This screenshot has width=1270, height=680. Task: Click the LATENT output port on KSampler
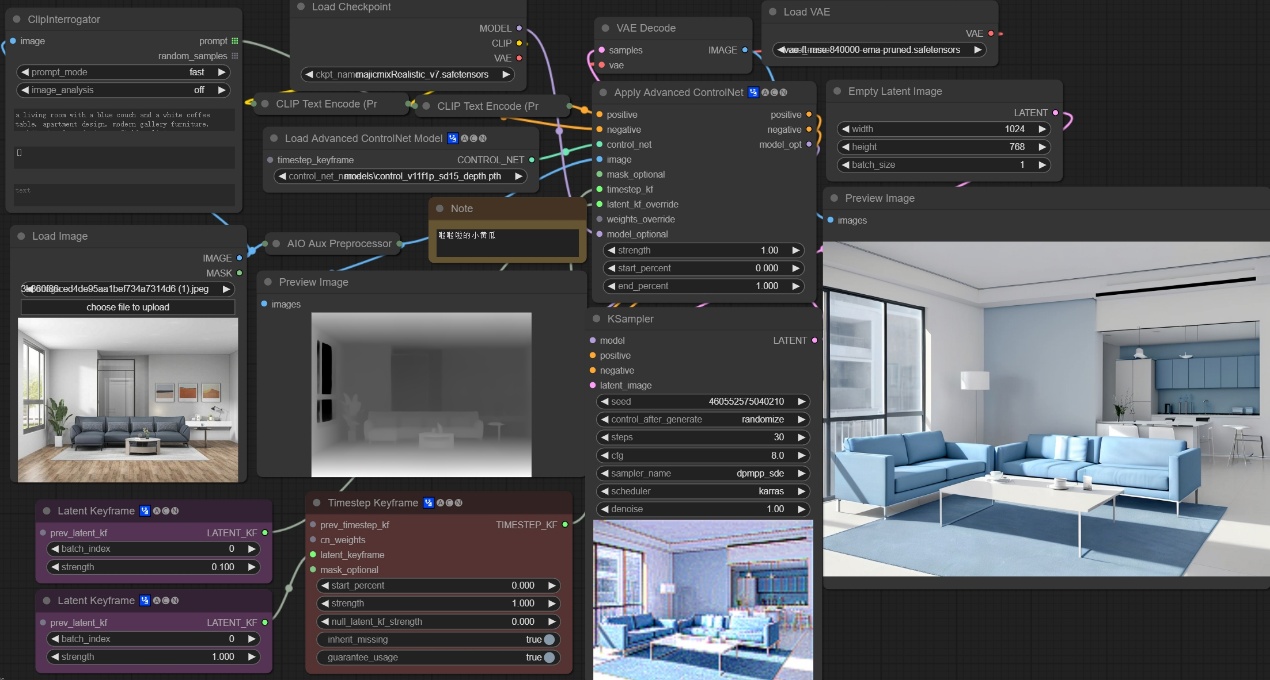click(x=814, y=341)
